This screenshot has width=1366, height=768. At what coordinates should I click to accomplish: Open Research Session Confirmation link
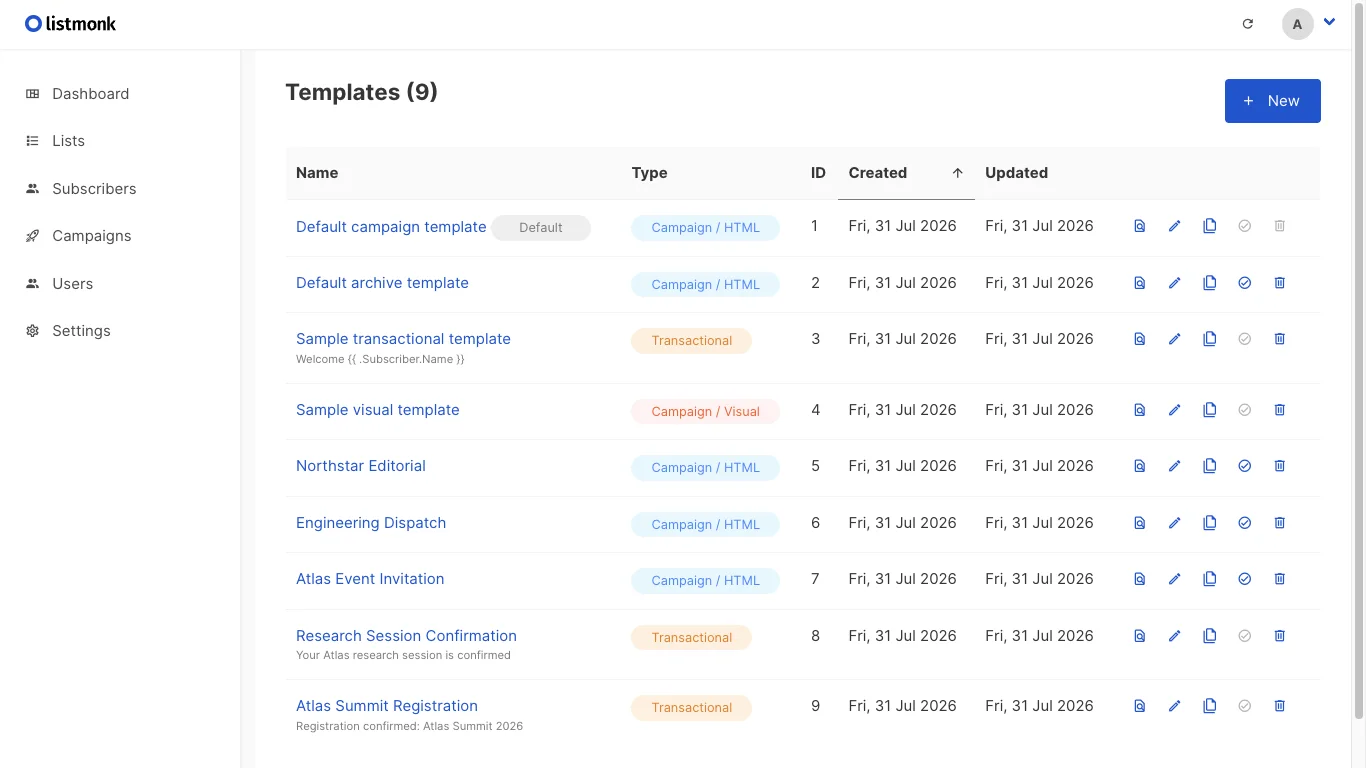pos(406,636)
